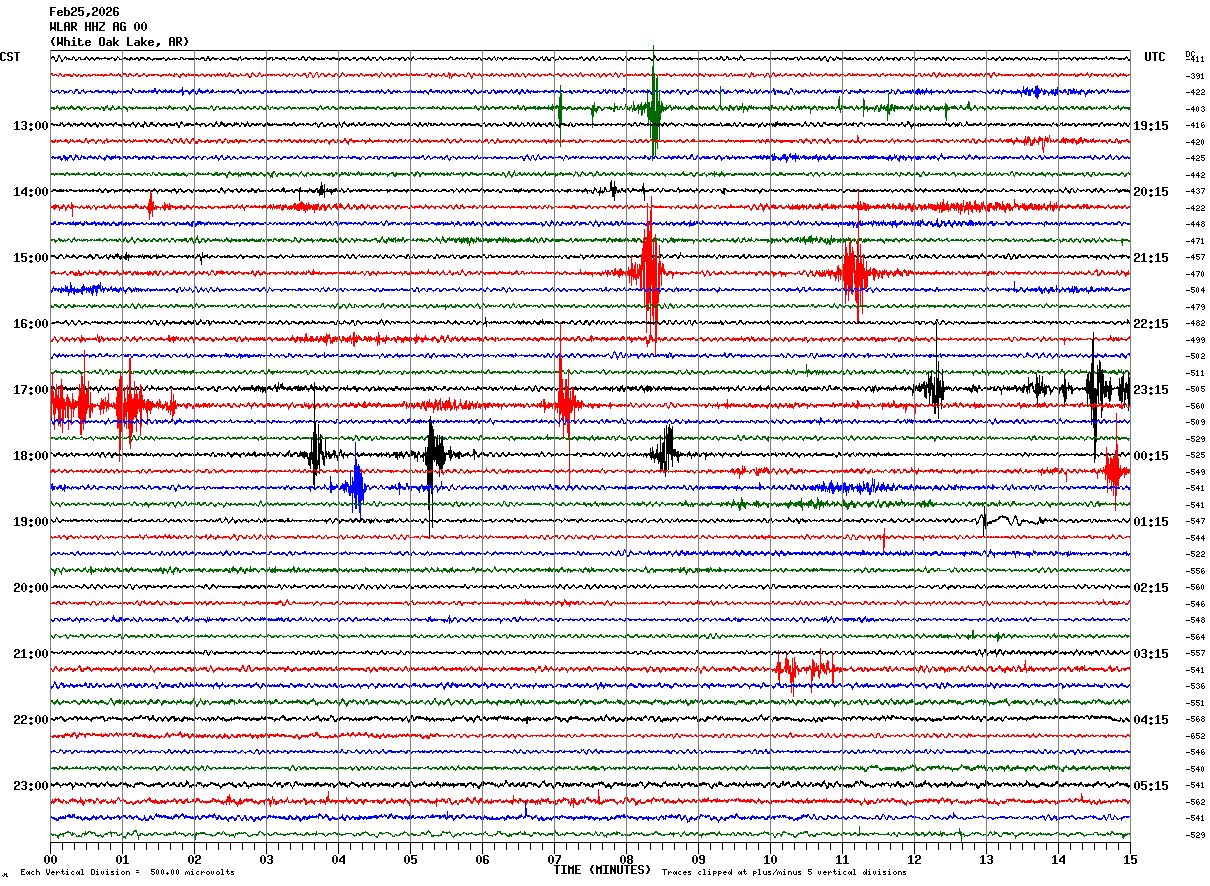Select the 22:00 CST time label
Viewport: 1210px width, 886px height.
coord(30,720)
